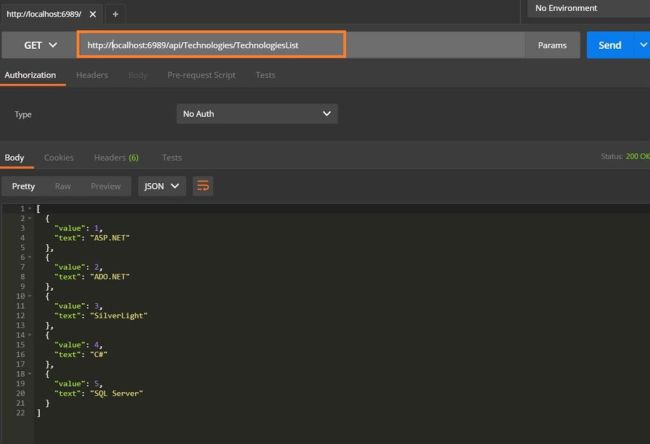Click the Params button

tap(552, 45)
